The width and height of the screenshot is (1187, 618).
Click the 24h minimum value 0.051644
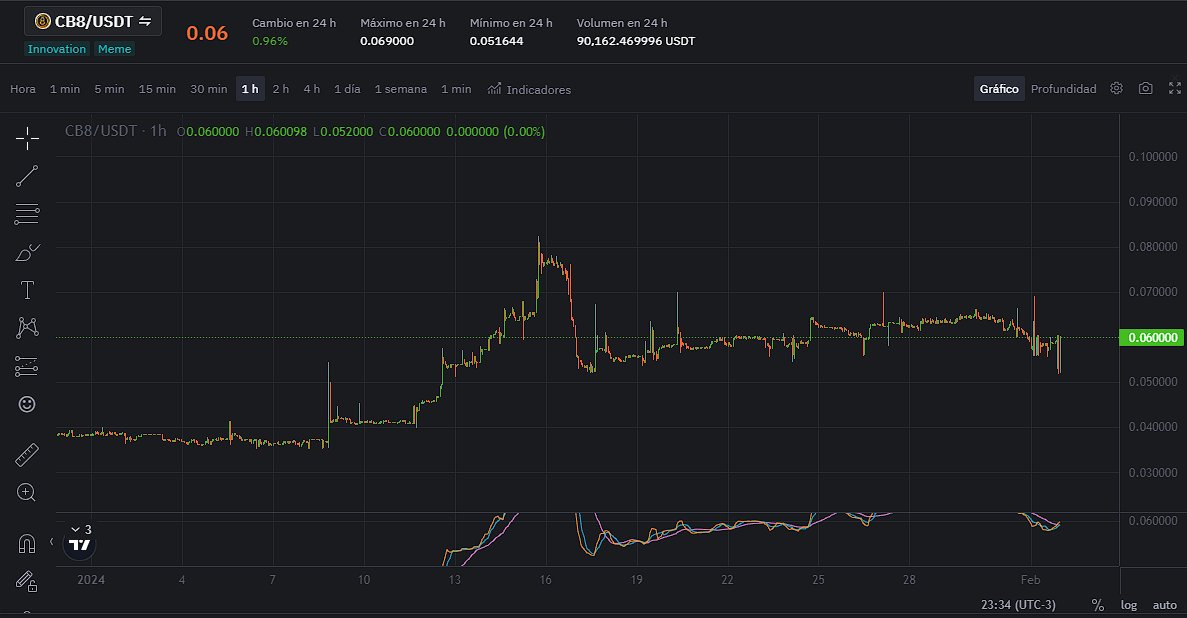tap(497, 41)
